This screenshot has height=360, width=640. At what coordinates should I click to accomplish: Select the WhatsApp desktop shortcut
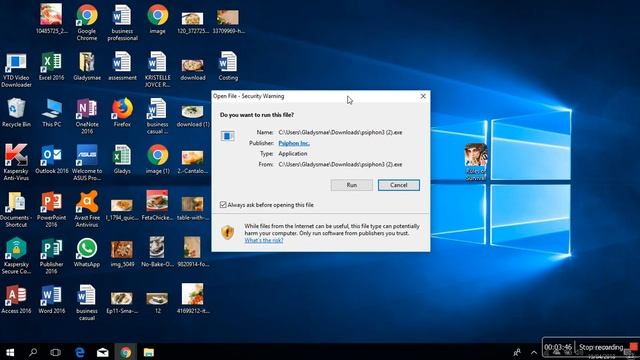[x=87, y=252]
